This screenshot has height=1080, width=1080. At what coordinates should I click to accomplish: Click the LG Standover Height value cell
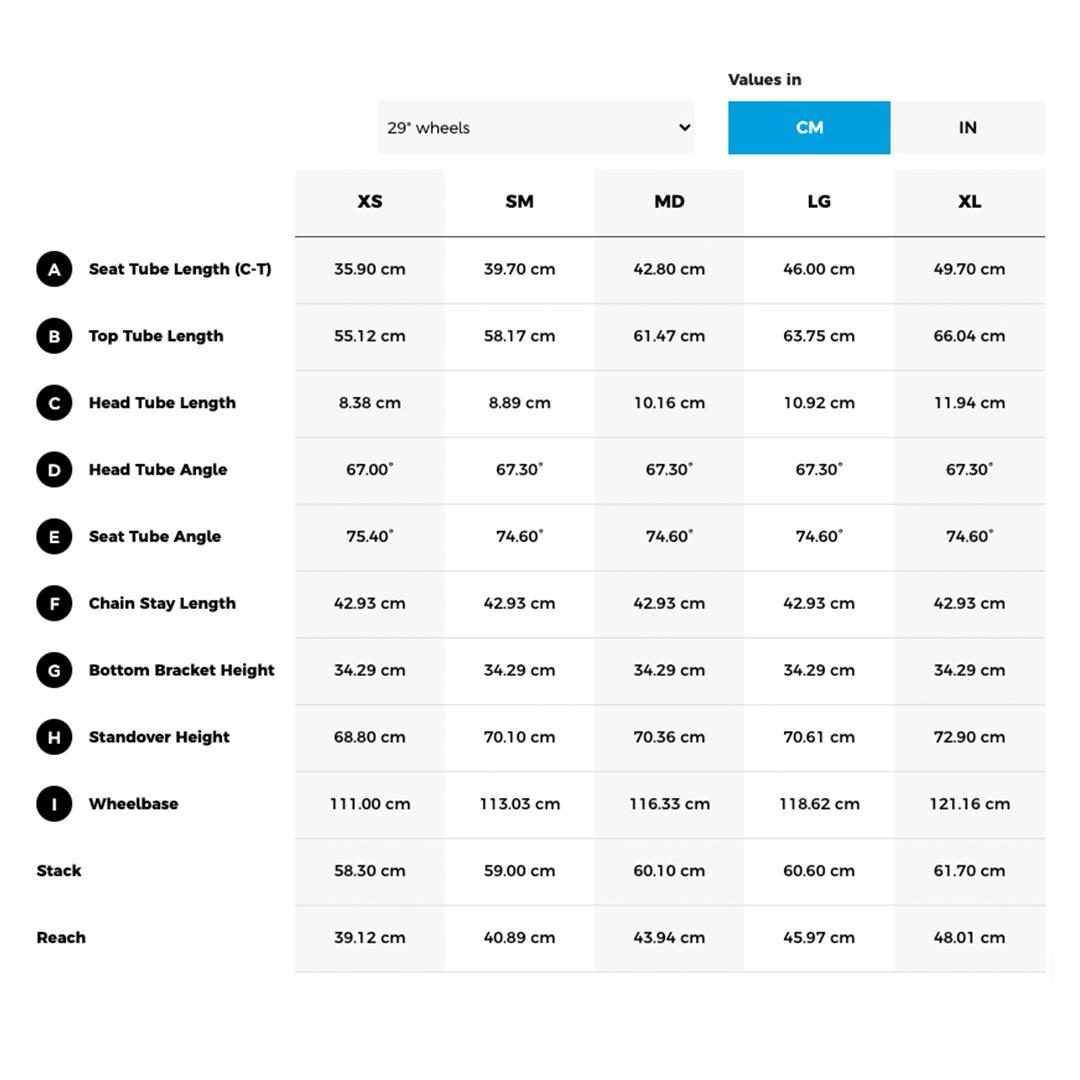[819, 737]
